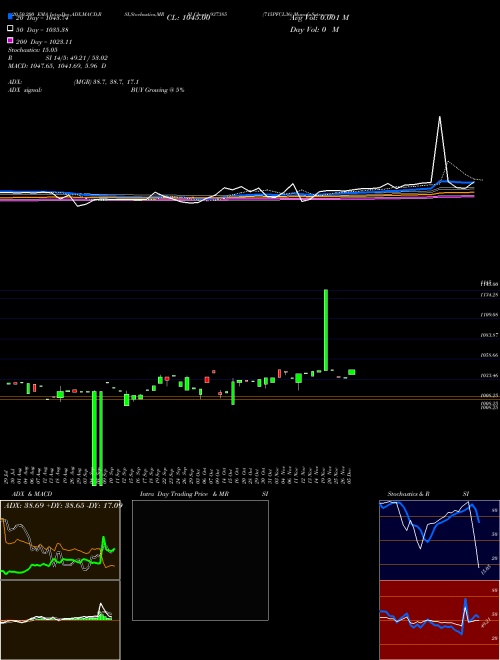The image size is (500, 660).
Task: Click the 'MACD: 1047.65, 1041.69, 5.96' line
Action: tap(53, 66)
